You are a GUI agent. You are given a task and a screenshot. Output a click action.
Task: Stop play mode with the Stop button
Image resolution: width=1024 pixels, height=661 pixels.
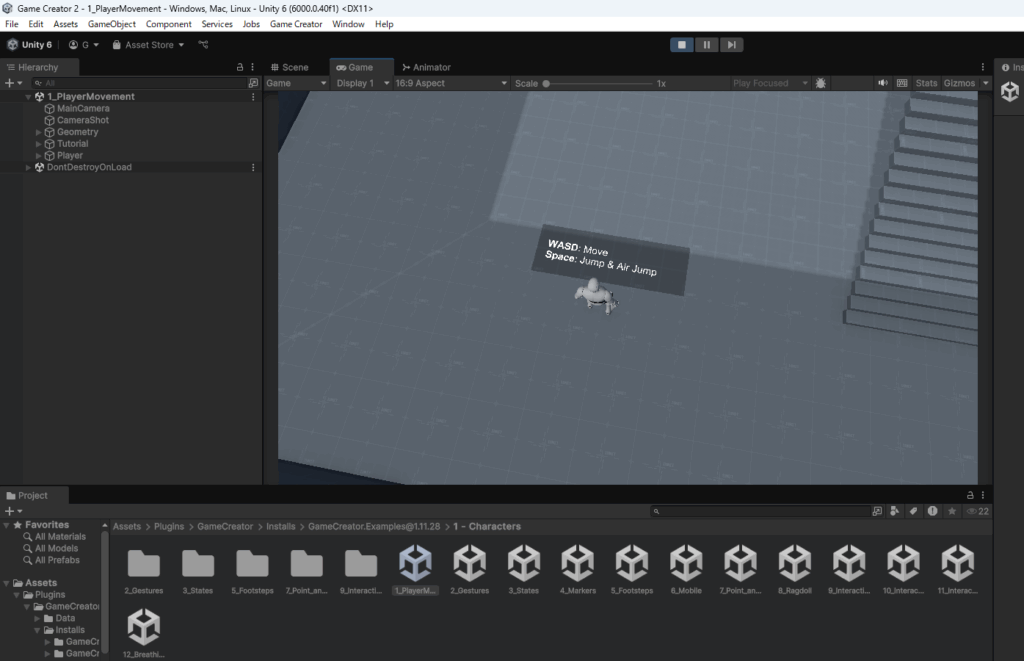pyautogui.click(x=682, y=44)
